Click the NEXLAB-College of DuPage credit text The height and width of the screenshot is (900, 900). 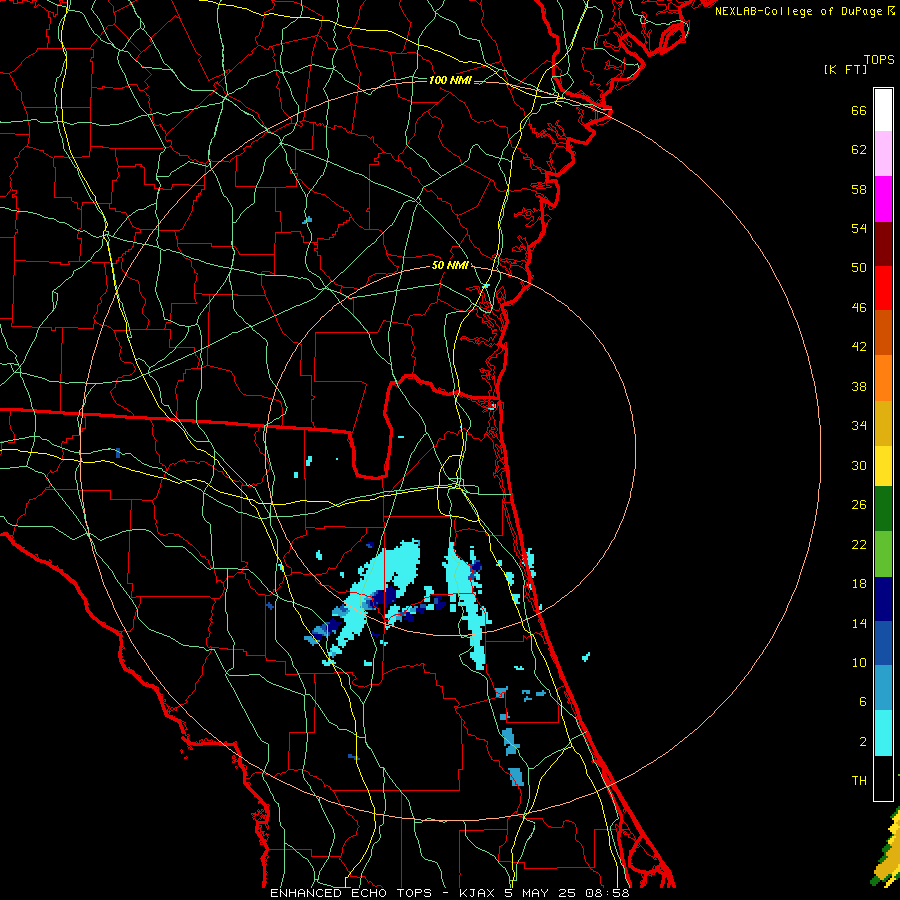(x=804, y=11)
